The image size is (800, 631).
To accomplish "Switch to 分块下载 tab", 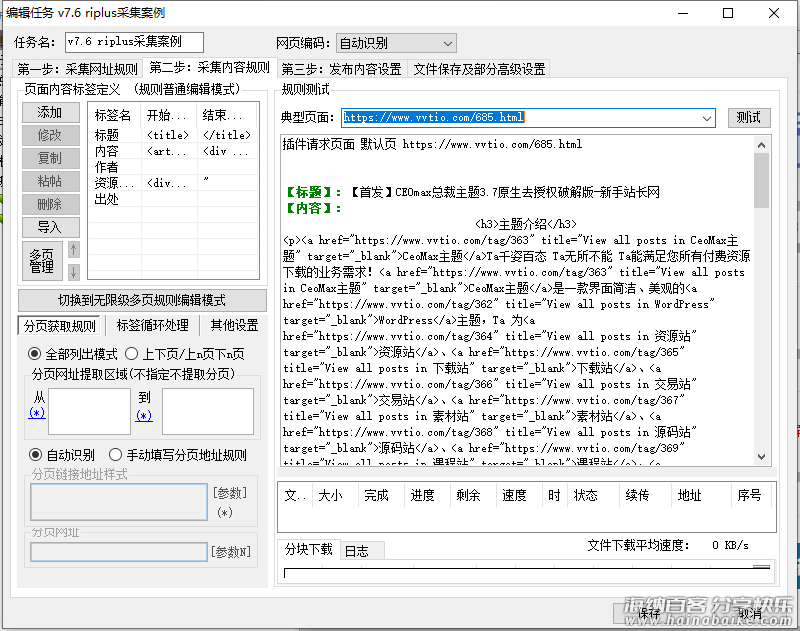I will point(309,549).
